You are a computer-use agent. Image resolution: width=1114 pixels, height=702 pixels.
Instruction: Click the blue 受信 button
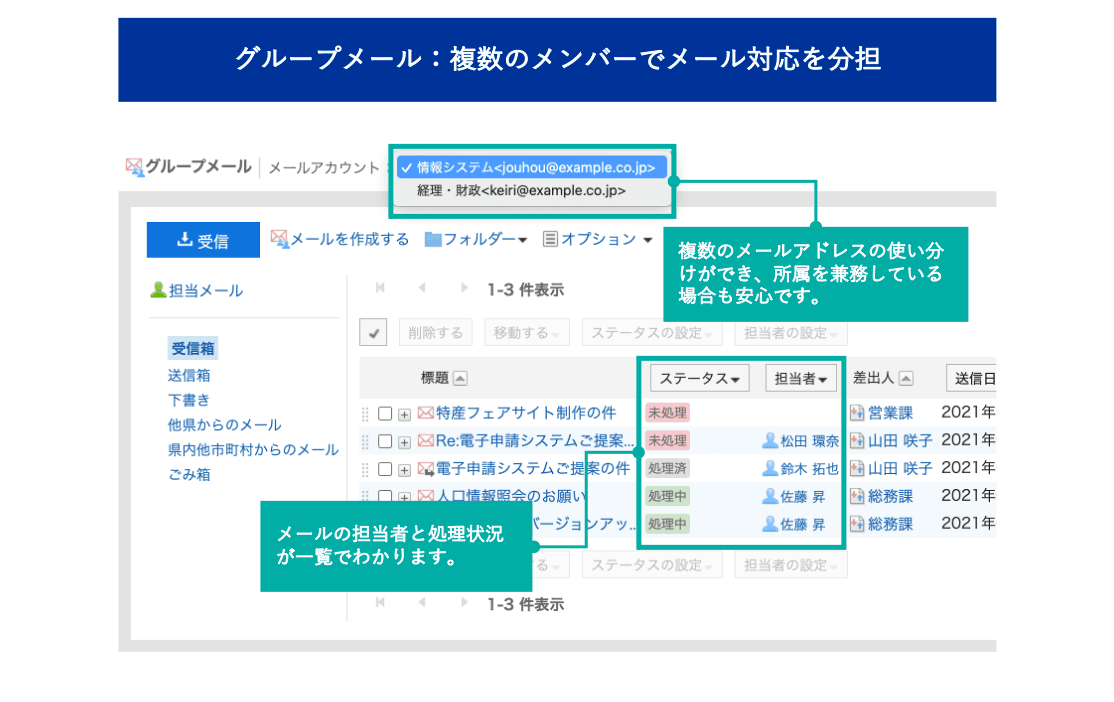click(203, 240)
